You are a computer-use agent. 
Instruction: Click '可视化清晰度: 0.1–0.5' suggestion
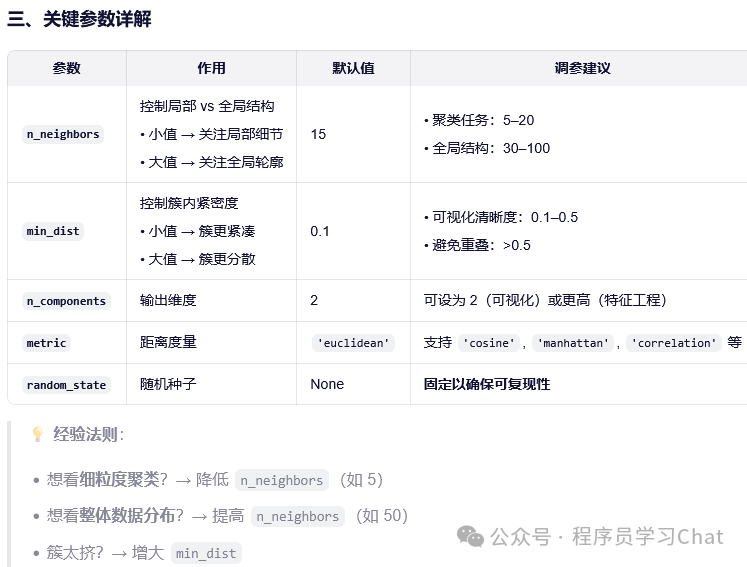(x=501, y=217)
